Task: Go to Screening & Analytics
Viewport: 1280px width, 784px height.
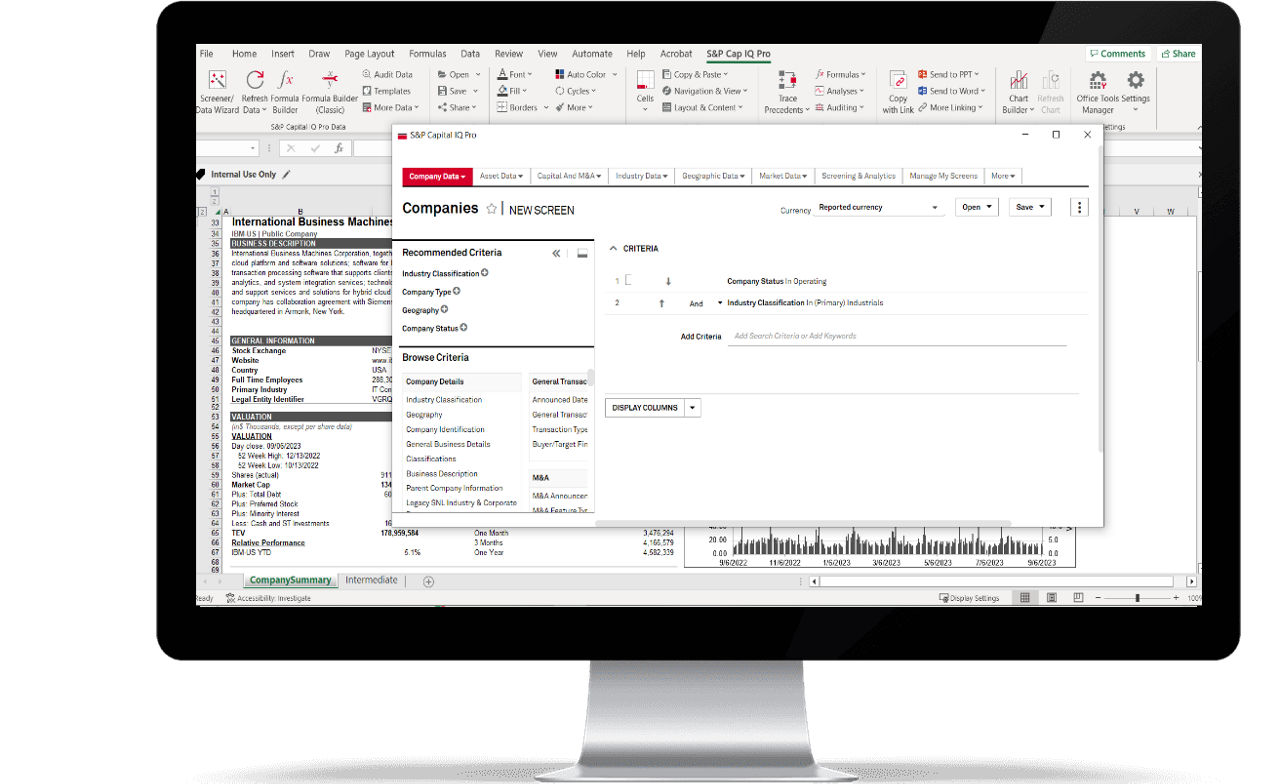Action: click(858, 176)
